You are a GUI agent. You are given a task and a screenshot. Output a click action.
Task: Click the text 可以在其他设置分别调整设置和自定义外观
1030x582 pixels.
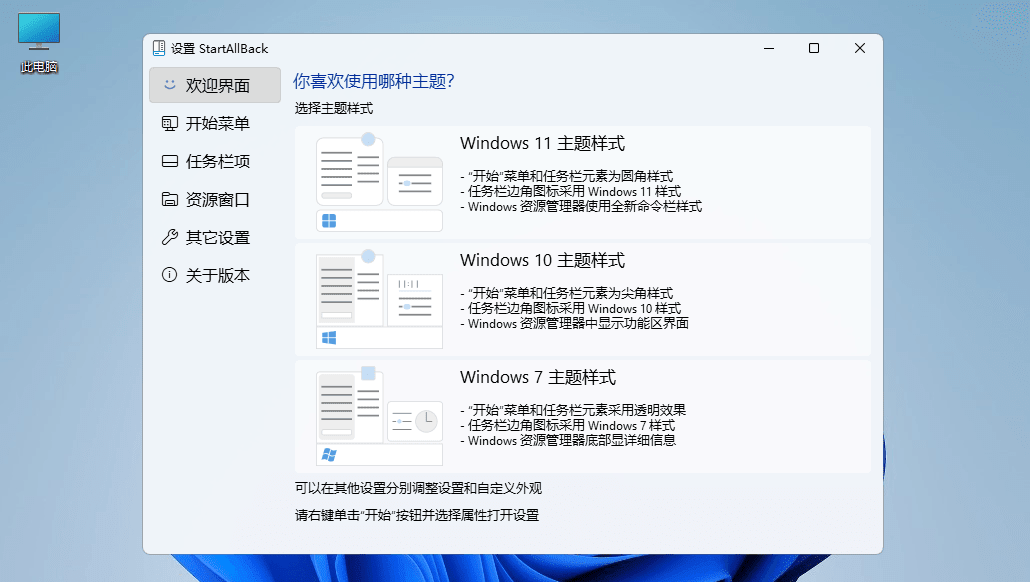point(418,488)
